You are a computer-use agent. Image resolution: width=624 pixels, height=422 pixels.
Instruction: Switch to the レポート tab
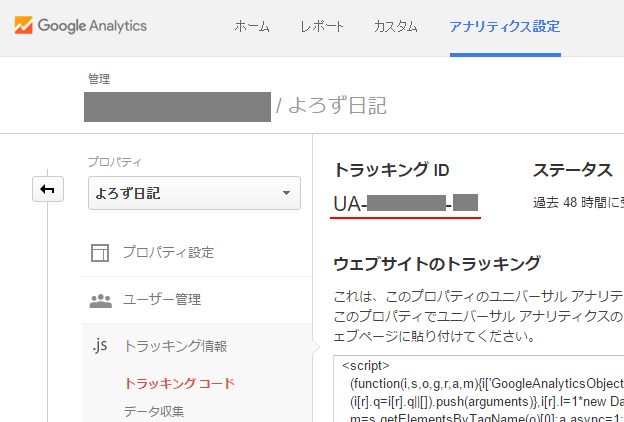click(322, 27)
